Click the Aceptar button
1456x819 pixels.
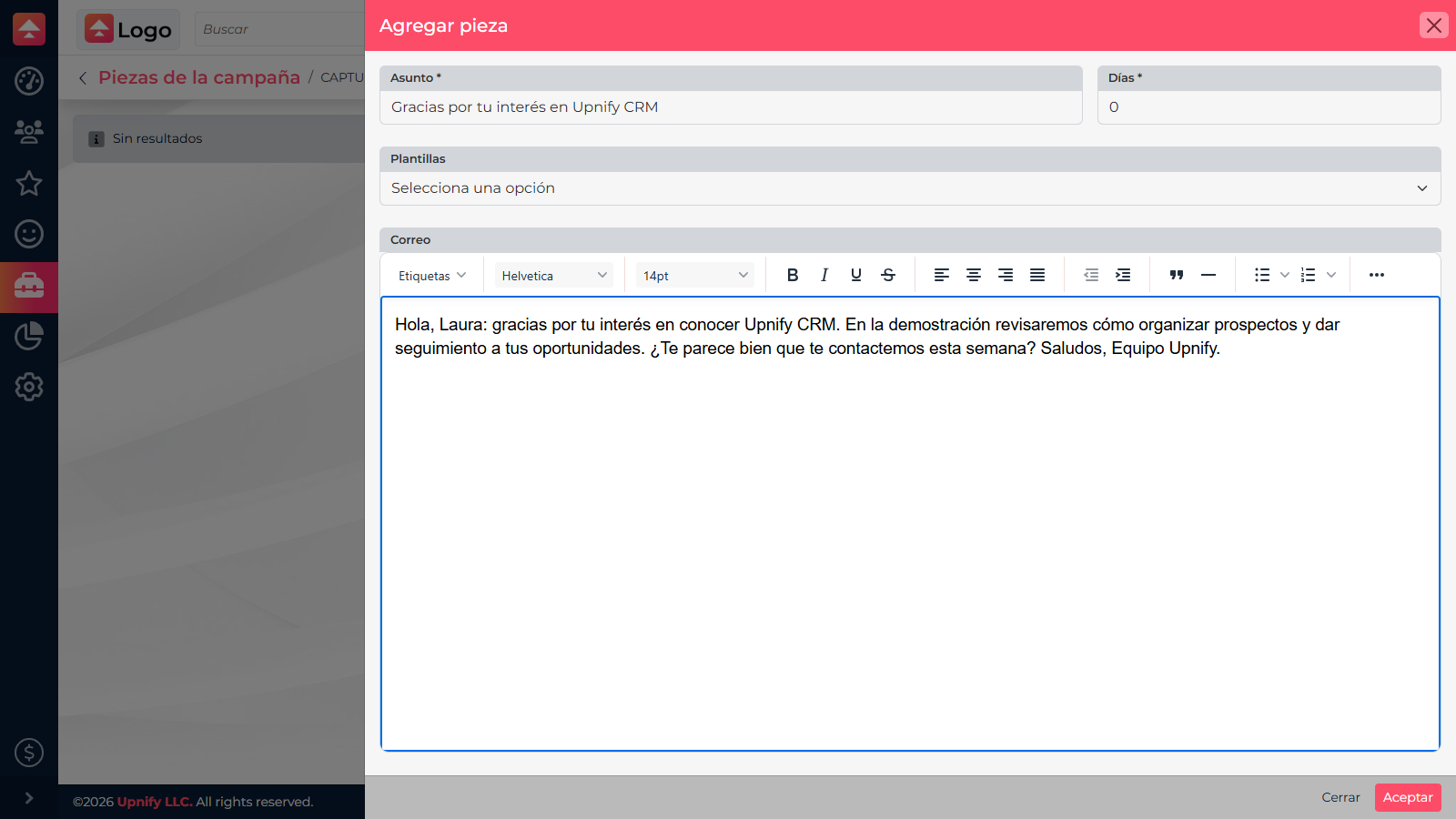pos(1408,797)
